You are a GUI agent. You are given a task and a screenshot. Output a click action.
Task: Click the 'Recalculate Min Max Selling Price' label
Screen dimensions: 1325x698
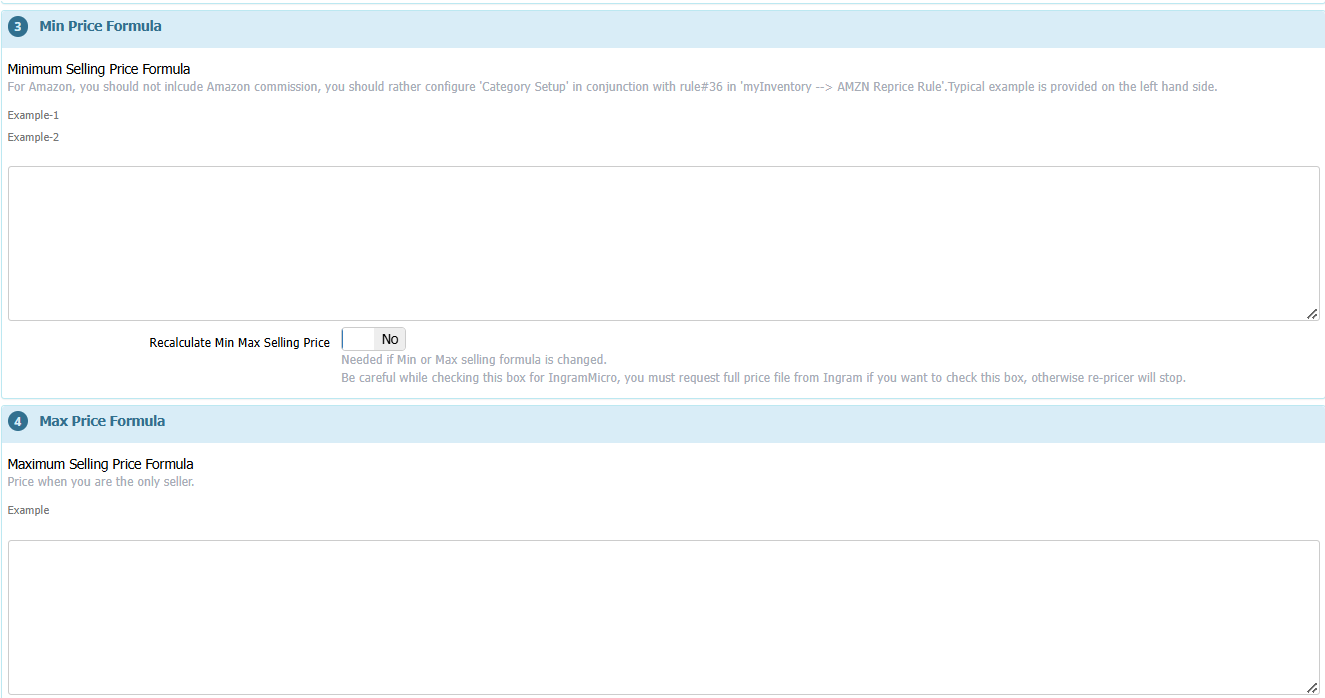[x=239, y=343]
